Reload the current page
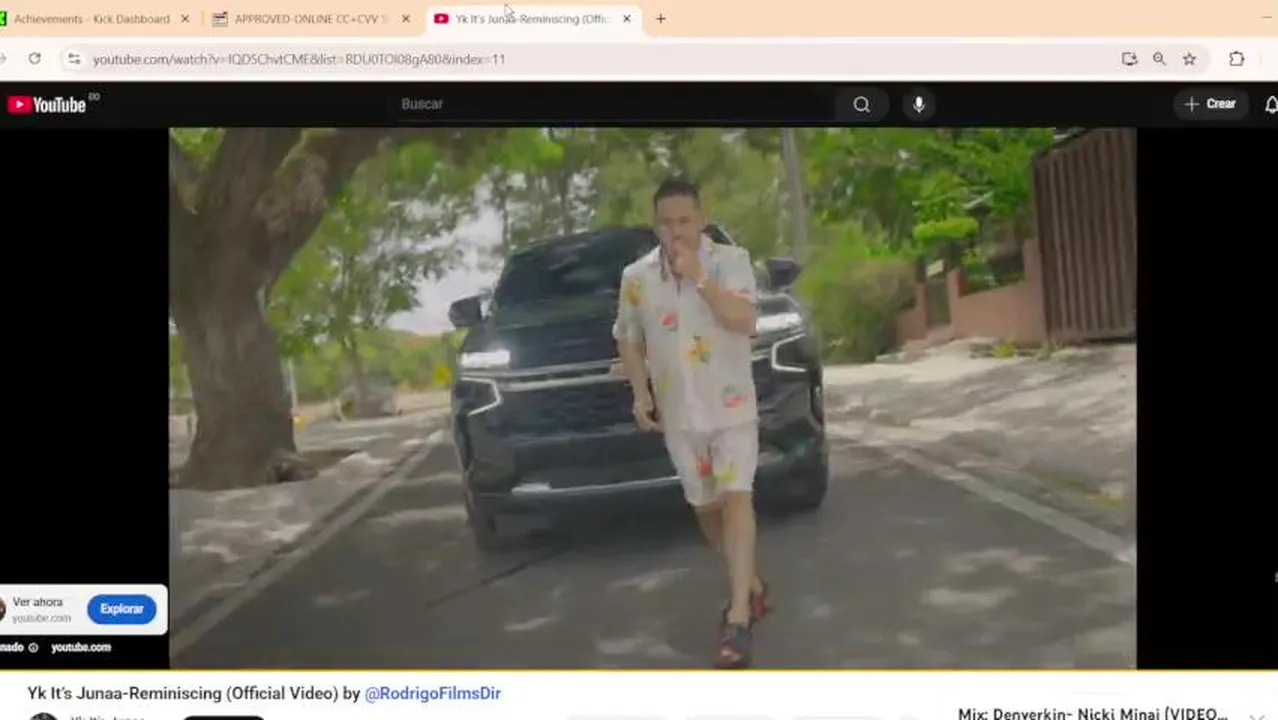This screenshot has height=720, width=1278. tap(34, 59)
